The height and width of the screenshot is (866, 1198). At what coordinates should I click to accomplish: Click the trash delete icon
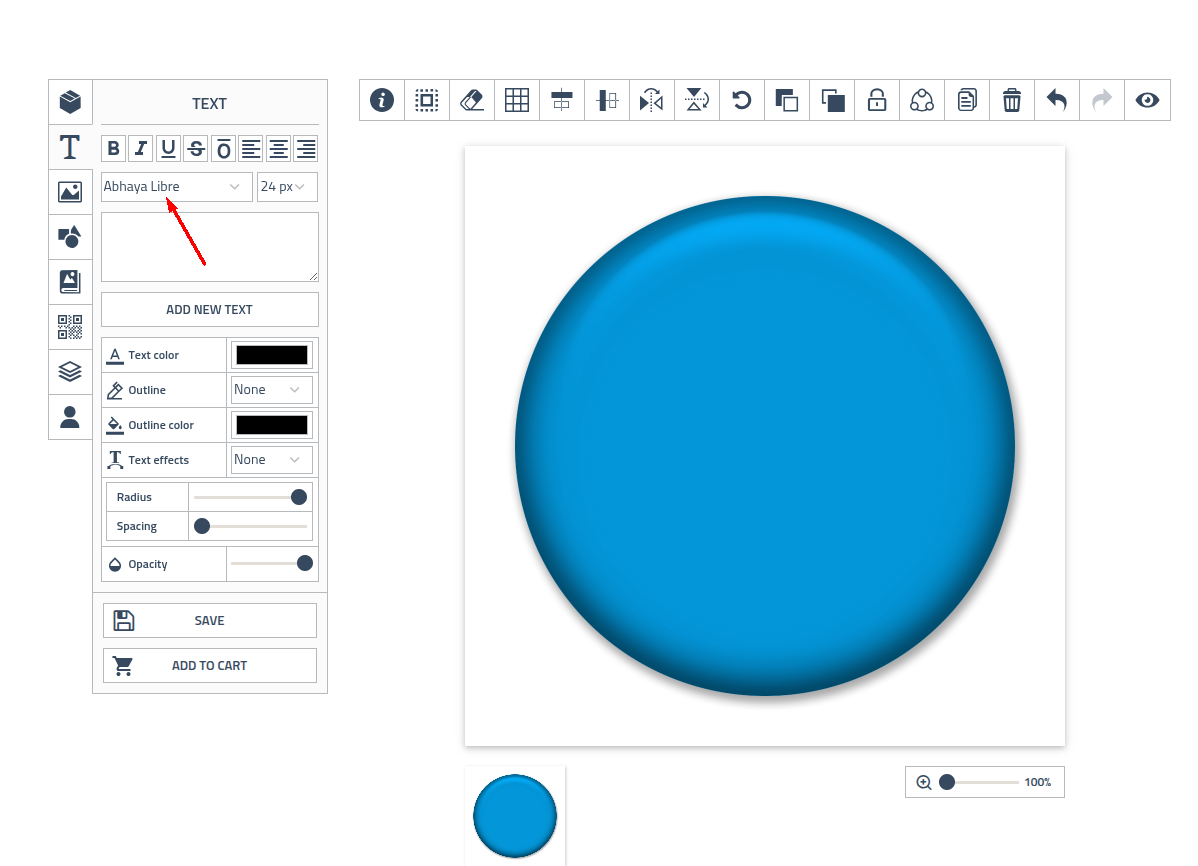[1012, 100]
